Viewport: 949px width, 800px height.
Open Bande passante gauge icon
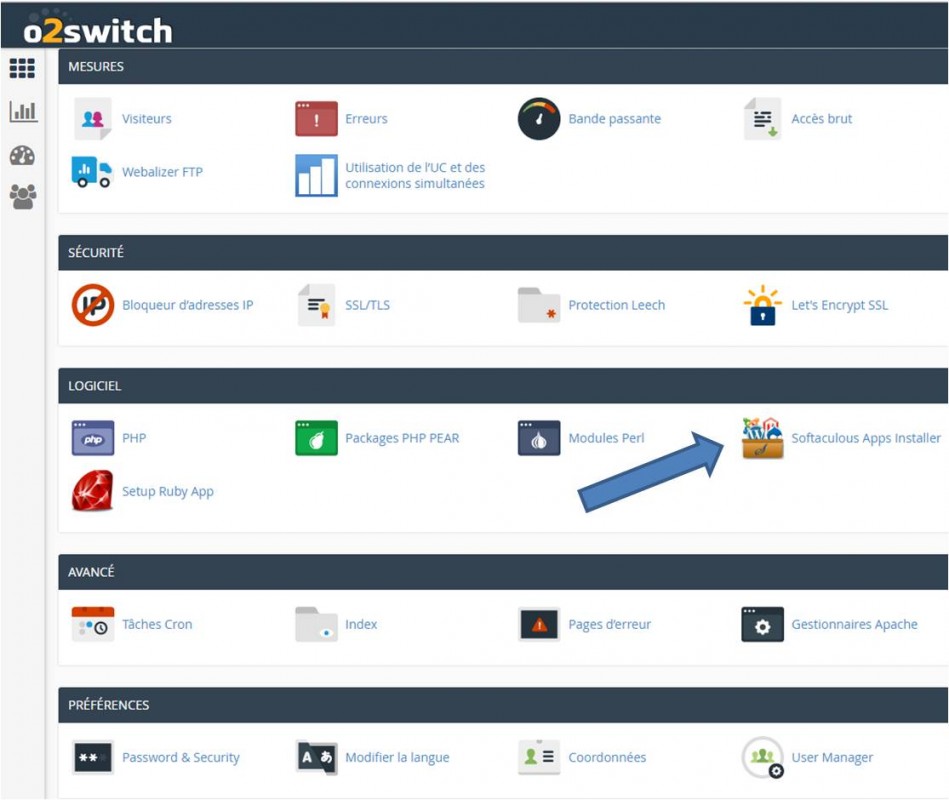coord(539,119)
